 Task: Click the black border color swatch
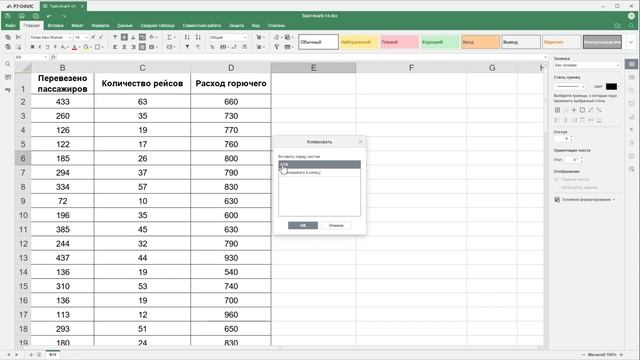click(x=611, y=87)
